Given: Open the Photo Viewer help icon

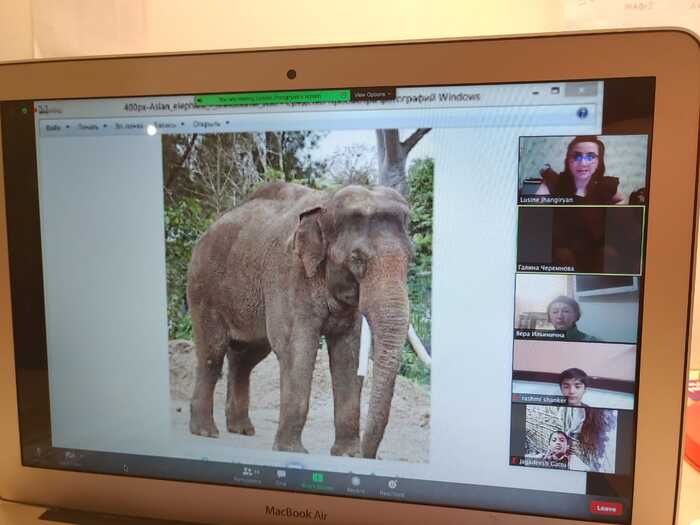Looking at the screenshot, I should tap(582, 113).
